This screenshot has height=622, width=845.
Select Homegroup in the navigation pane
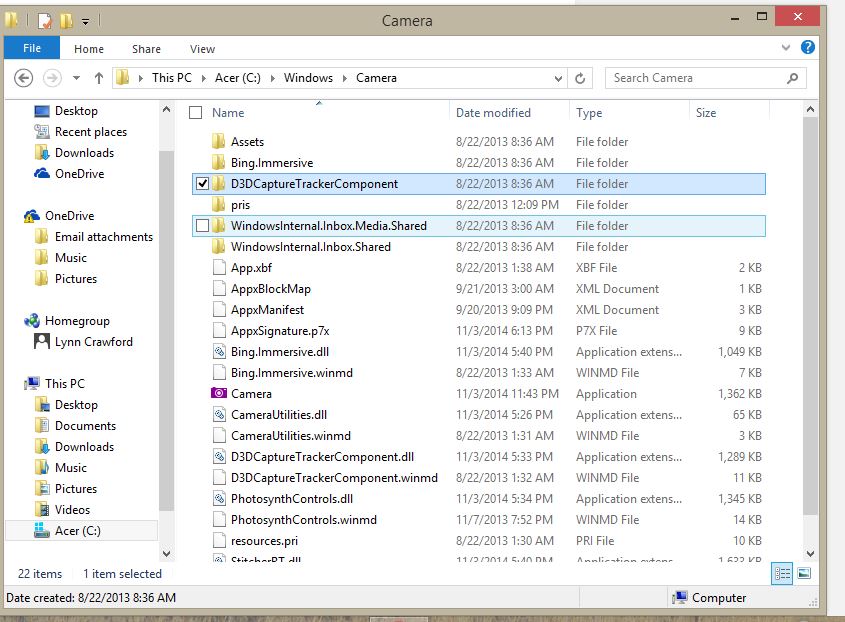click(x=67, y=321)
